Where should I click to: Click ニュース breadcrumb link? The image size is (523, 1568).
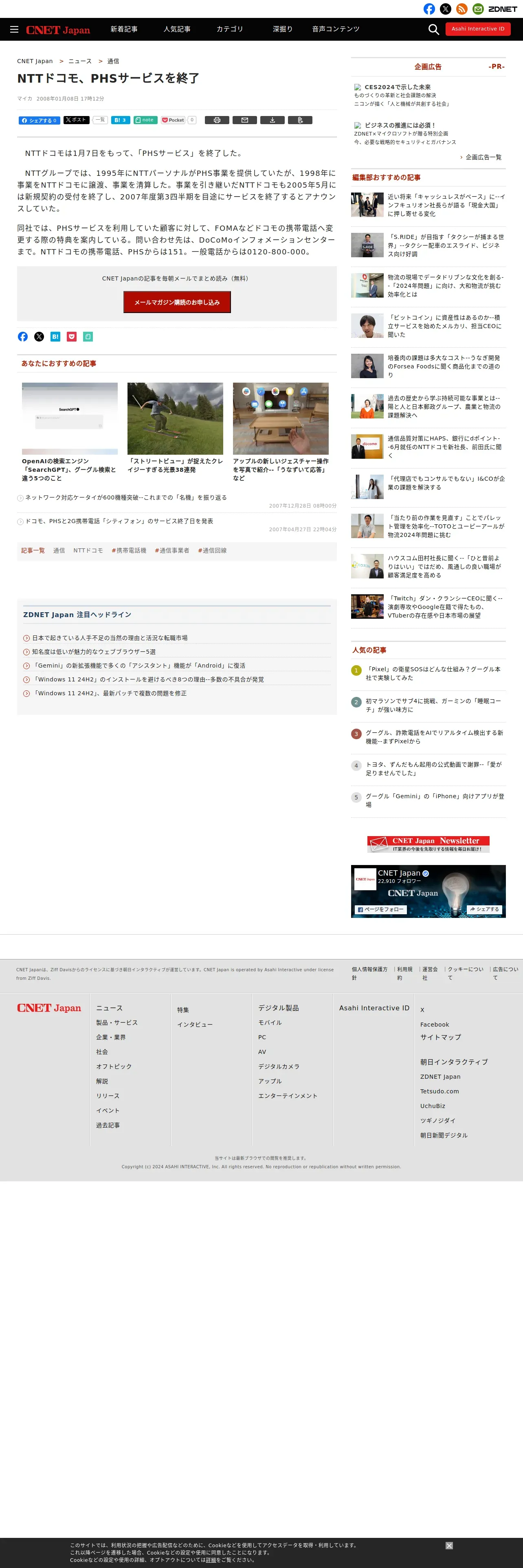coord(80,61)
